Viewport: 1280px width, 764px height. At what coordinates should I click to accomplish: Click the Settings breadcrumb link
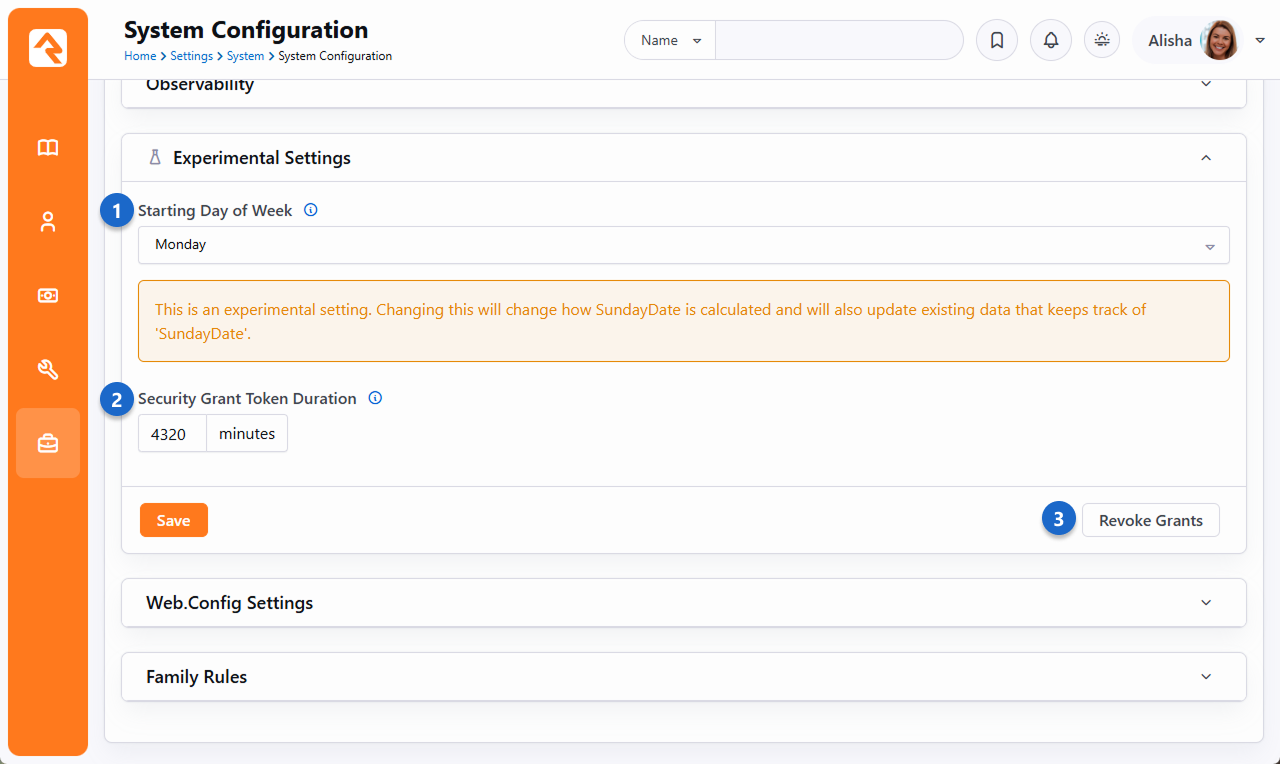(x=191, y=57)
